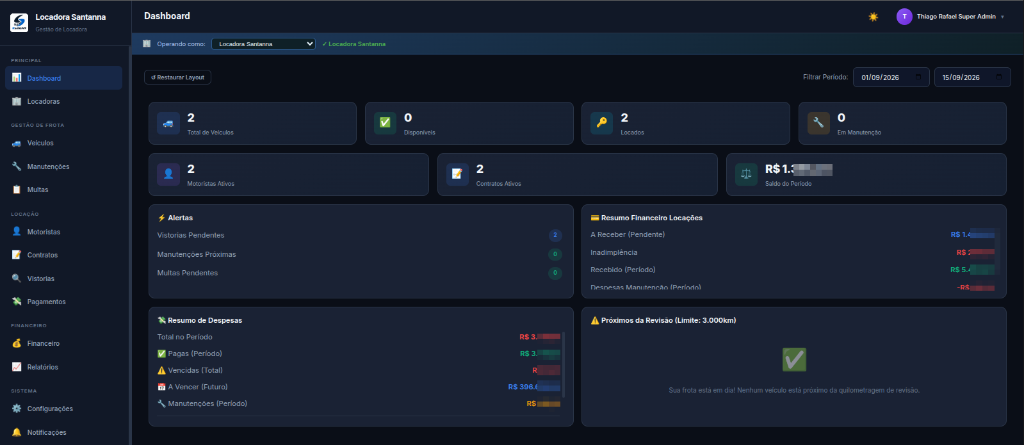1024x445 pixels.
Task: Open Contratos sidebar link
Action: [x=63, y=255]
